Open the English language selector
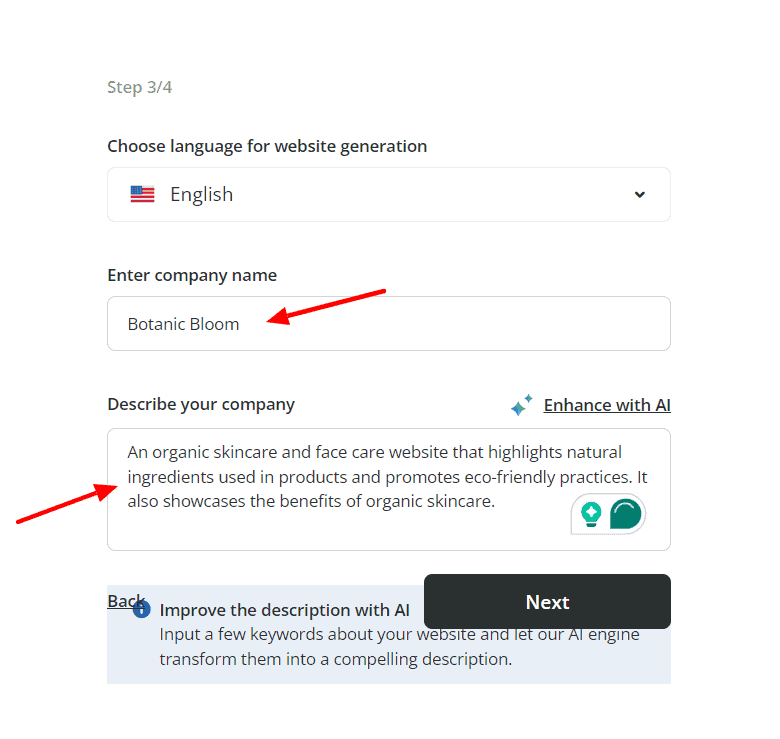 click(x=388, y=194)
